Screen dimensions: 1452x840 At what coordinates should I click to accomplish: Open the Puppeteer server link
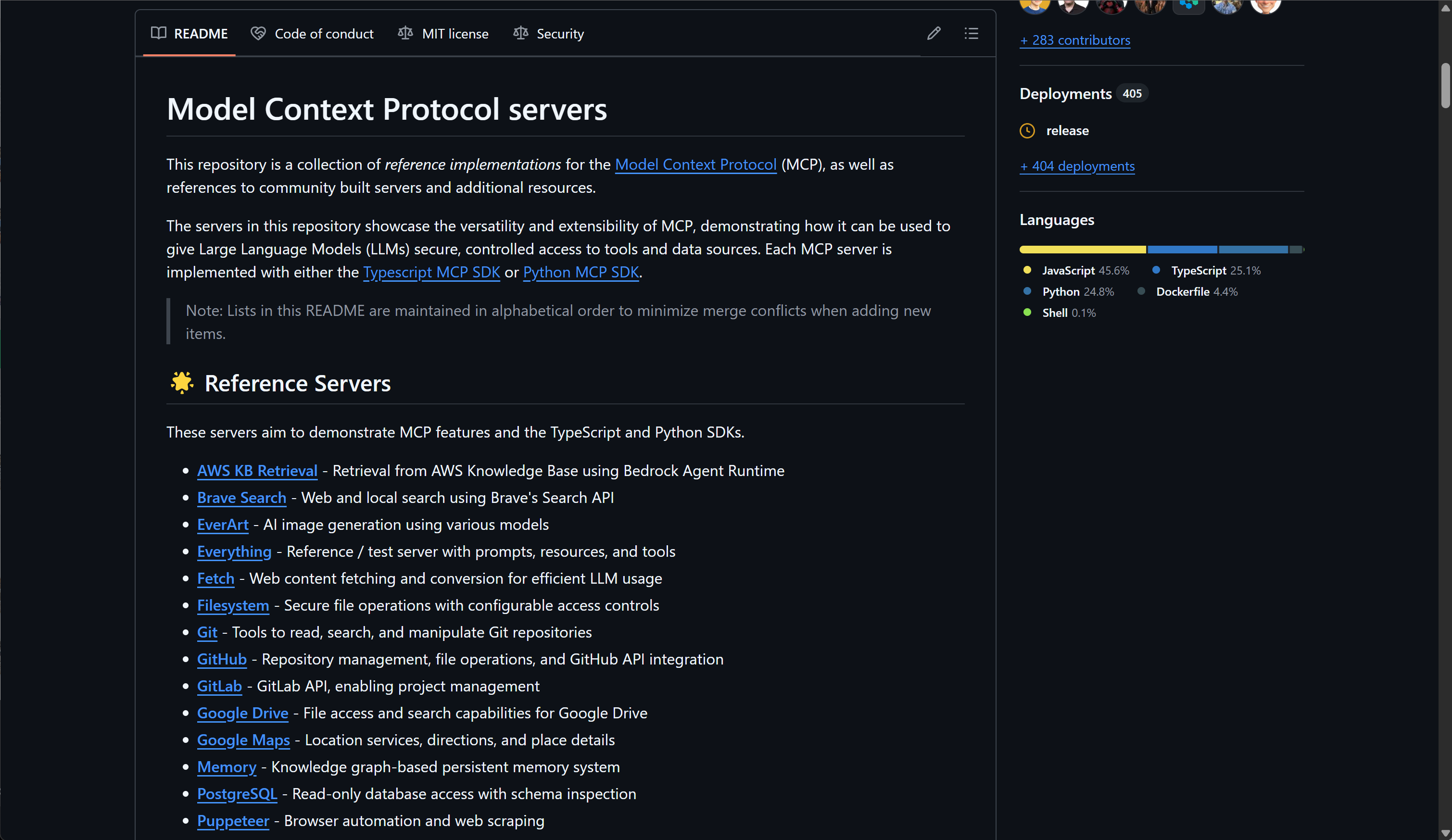(233, 821)
